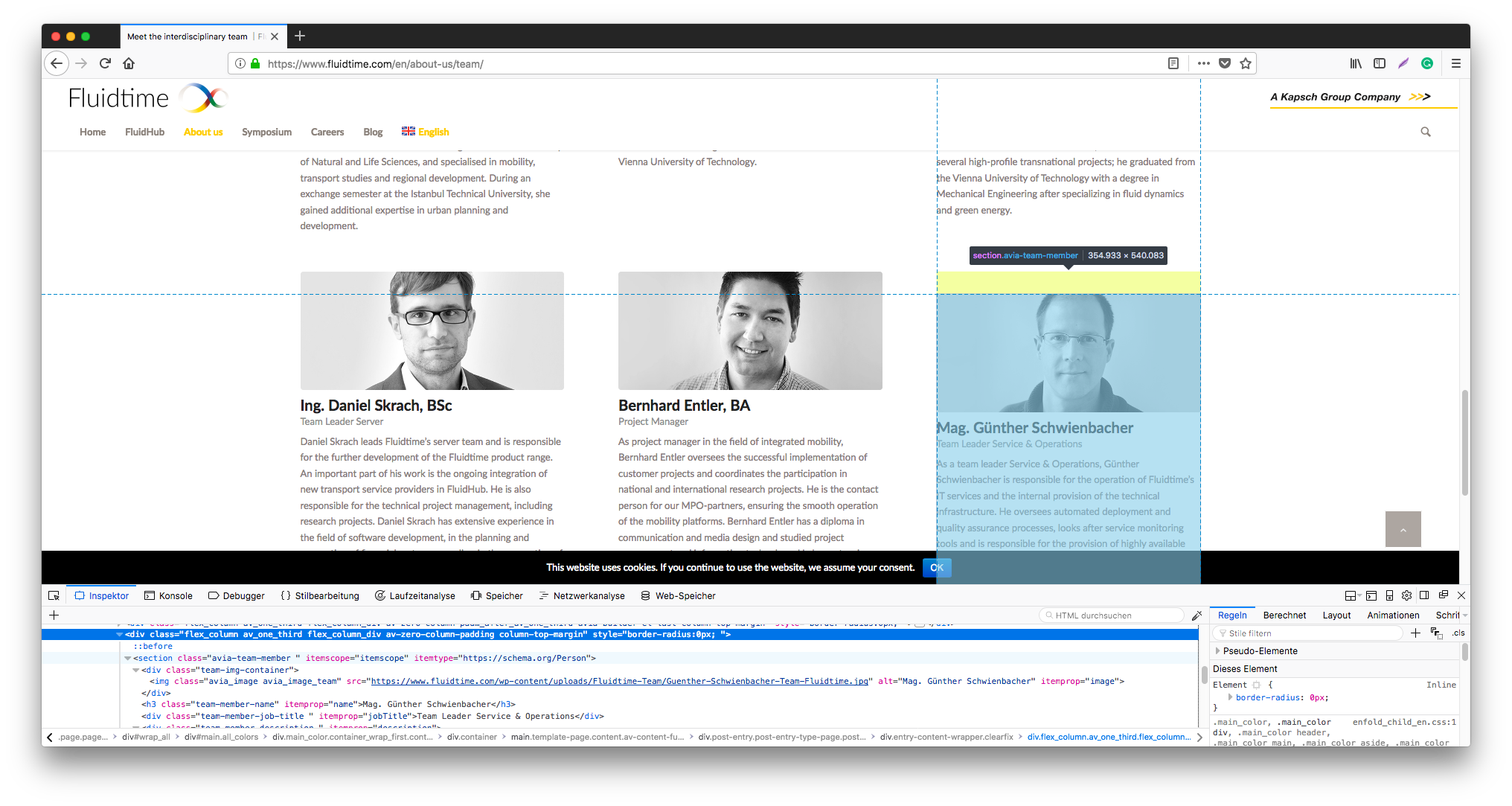Open the Symposium nav link
Viewport: 1512px width, 806px height.
pos(266,132)
